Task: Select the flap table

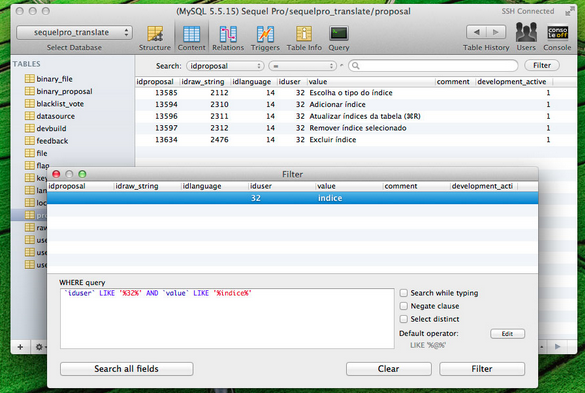Action: point(37,165)
